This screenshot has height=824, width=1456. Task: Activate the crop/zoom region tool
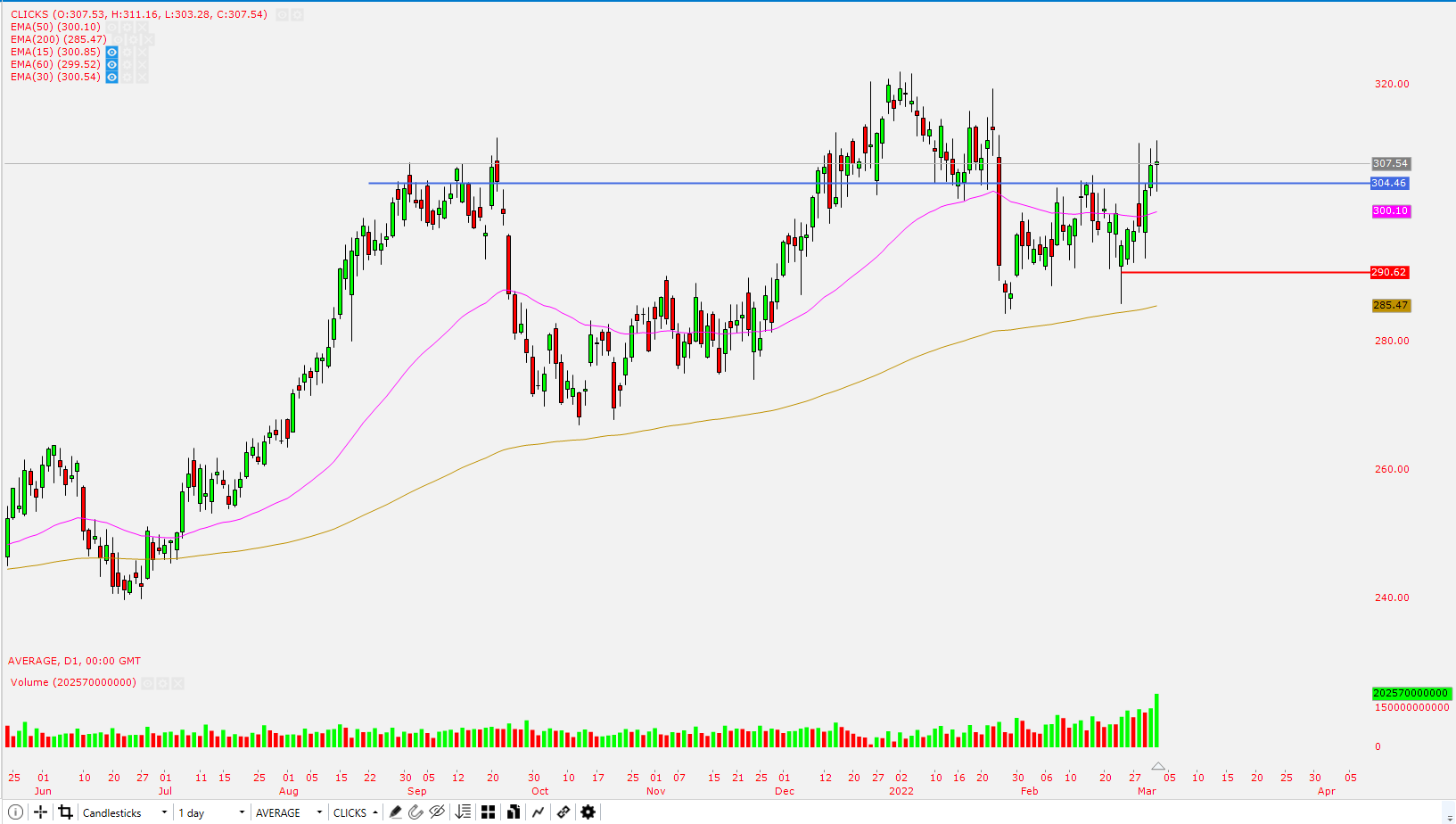[x=65, y=812]
